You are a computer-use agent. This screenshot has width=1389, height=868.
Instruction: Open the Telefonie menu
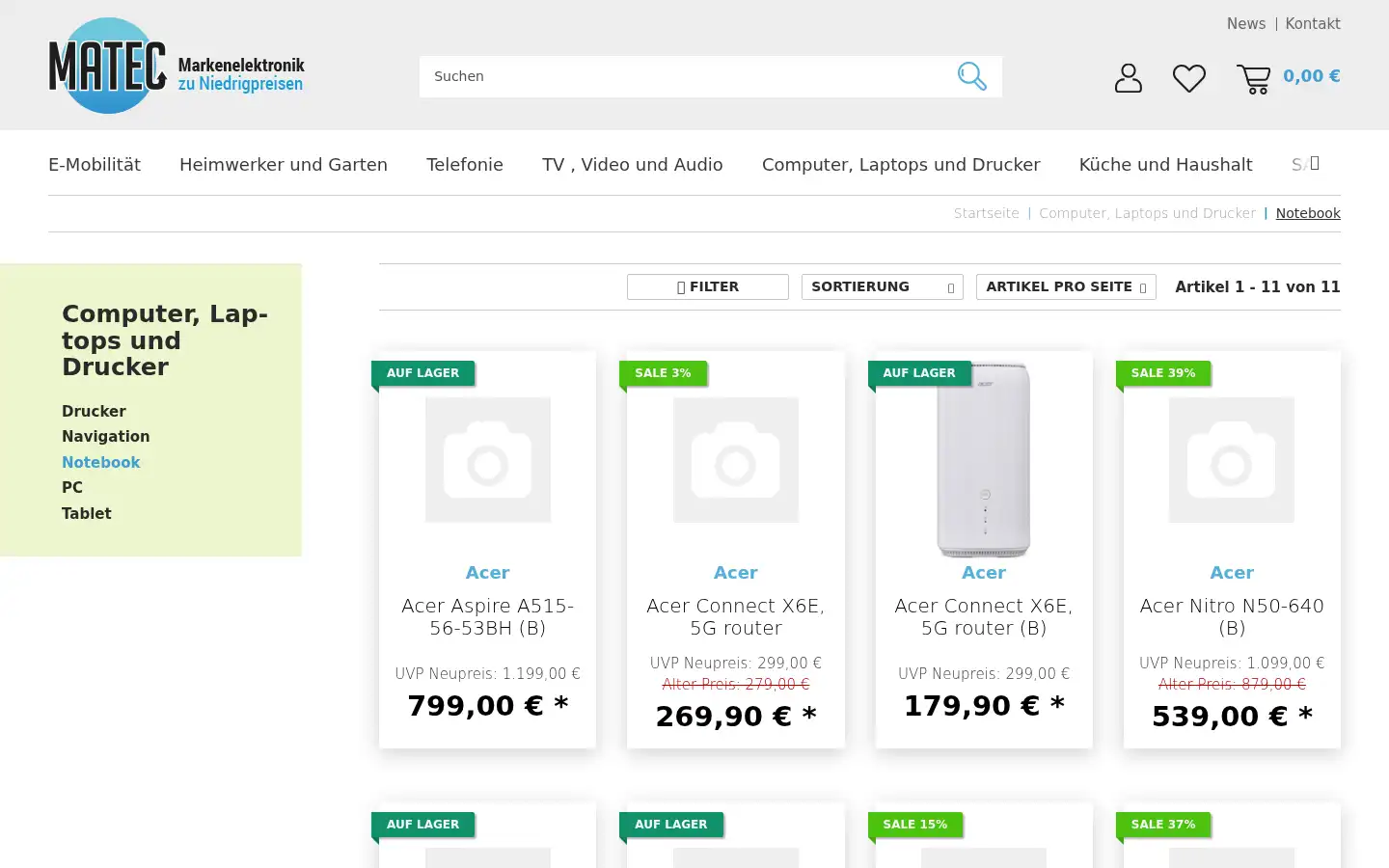(x=465, y=165)
